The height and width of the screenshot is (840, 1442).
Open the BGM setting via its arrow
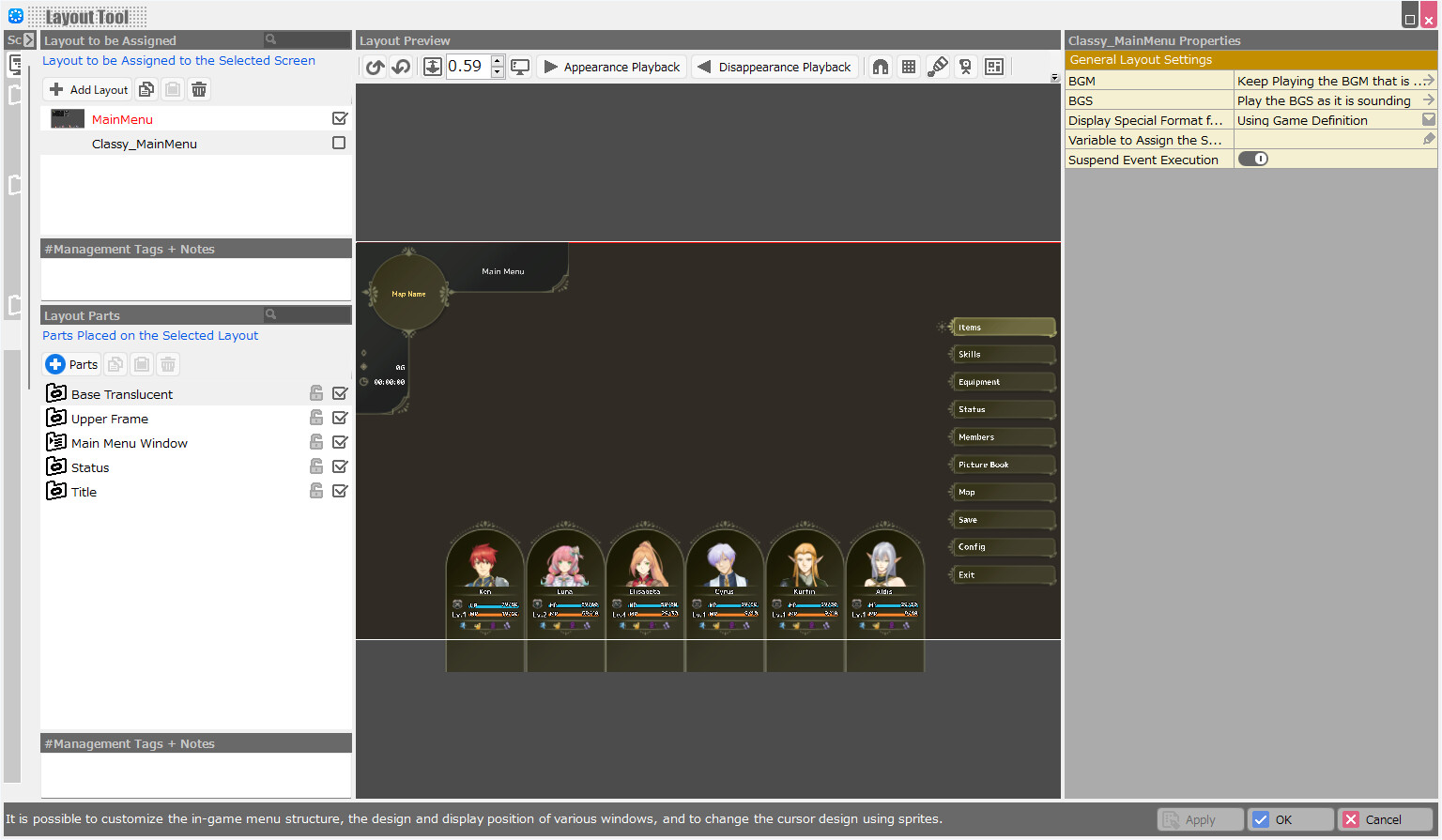1431,81
